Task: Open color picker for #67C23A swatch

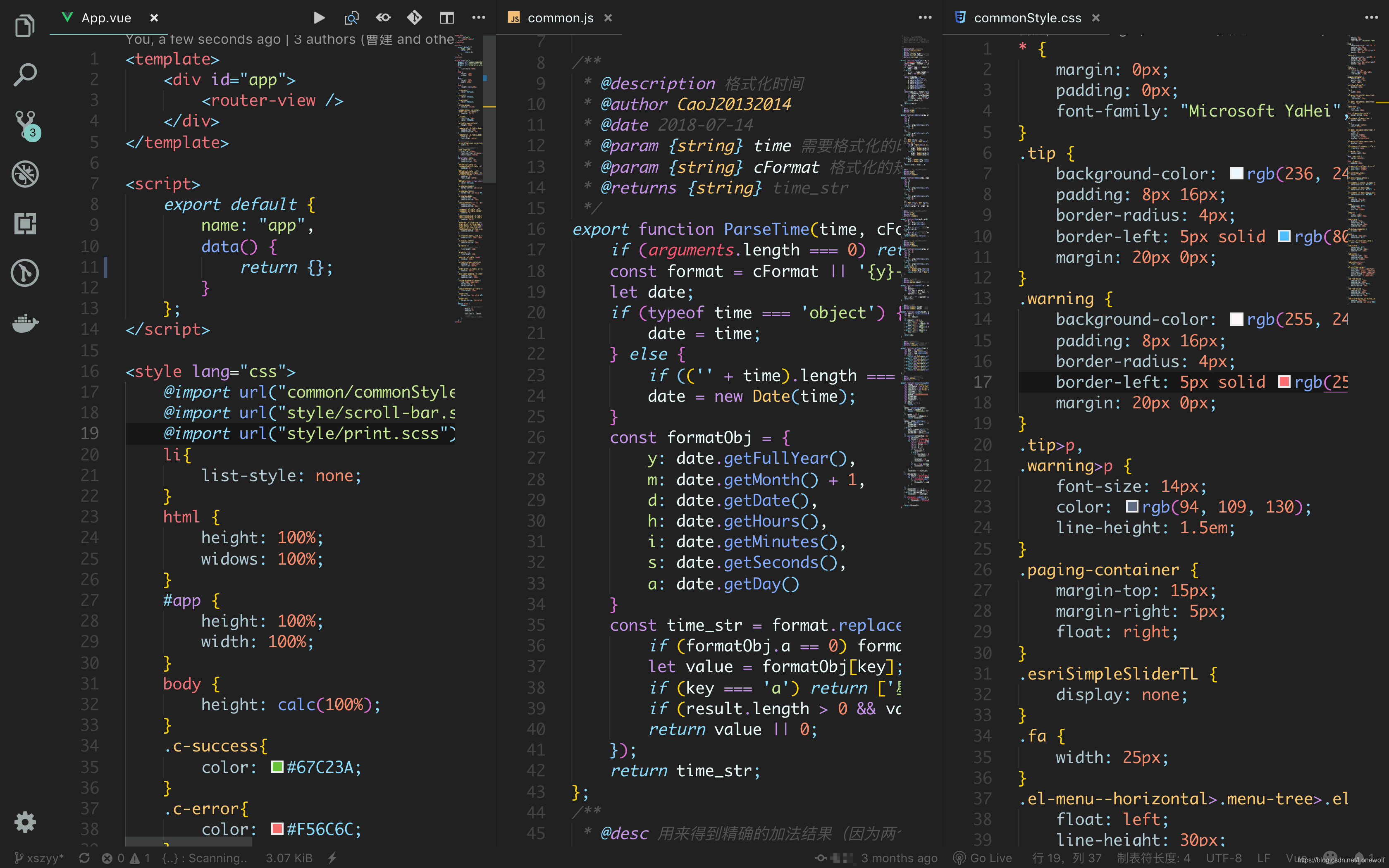Action: click(x=277, y=767)
